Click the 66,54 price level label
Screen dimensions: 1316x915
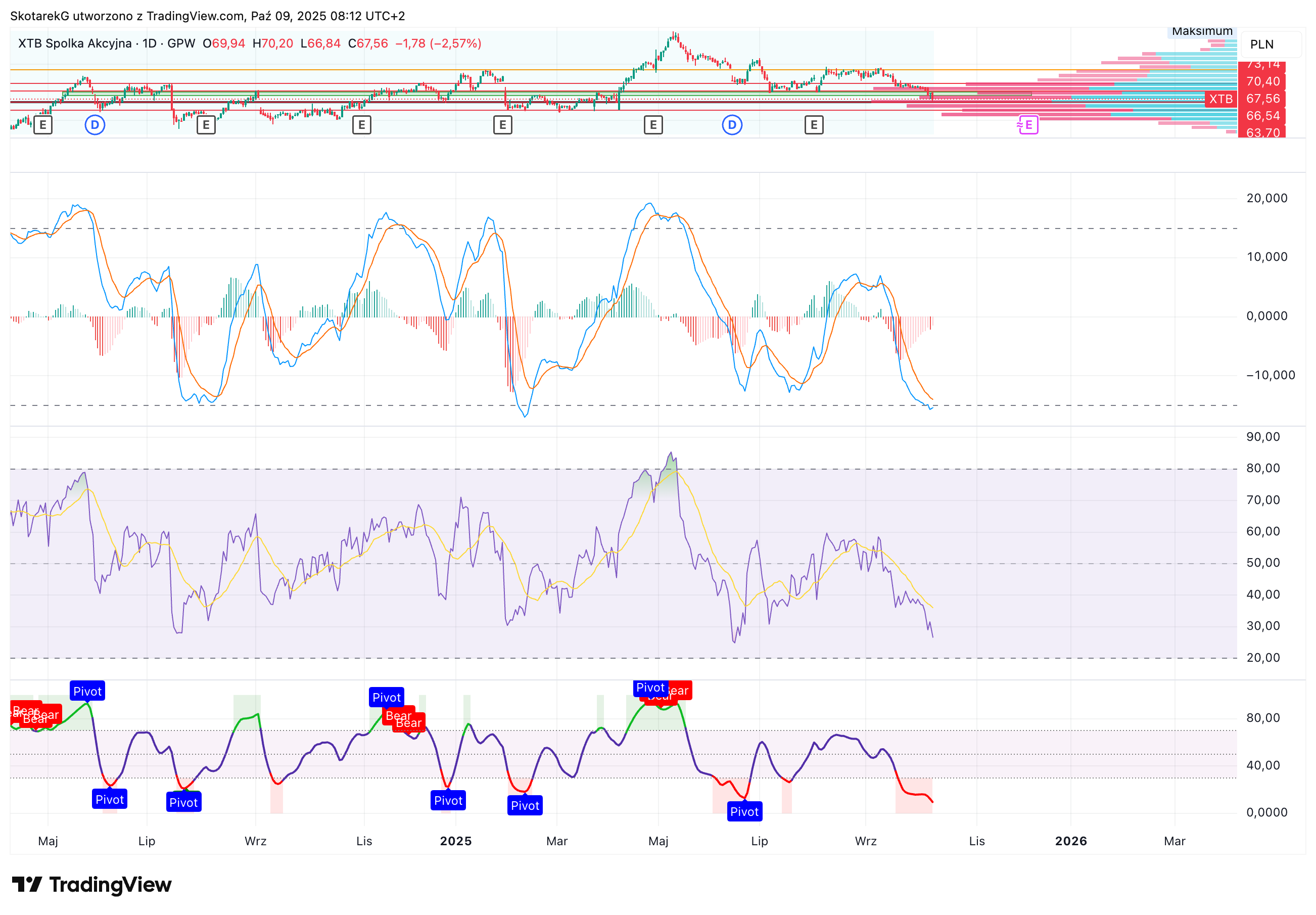coord(1262,116)
